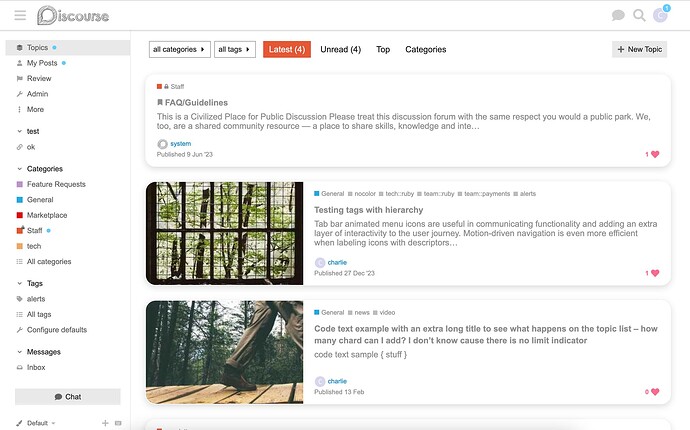690x430 pixels.
Task: Like the Code text example topic
Action: 655,392
